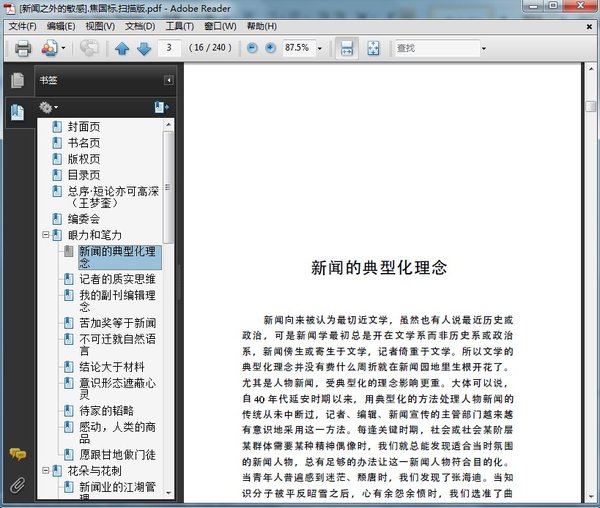Go to next page with down arrow
This screenshot has width=600, height=508.
[144, 48]
